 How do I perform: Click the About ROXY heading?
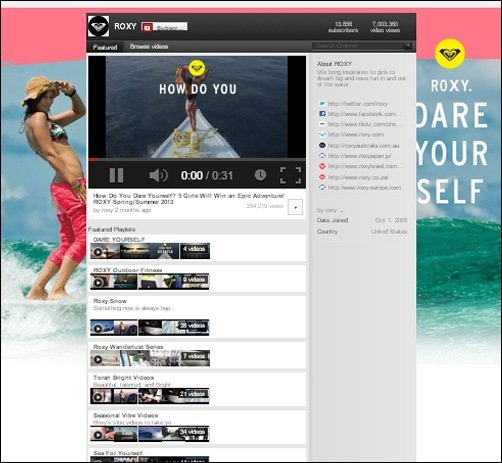(x=334, y=63)
